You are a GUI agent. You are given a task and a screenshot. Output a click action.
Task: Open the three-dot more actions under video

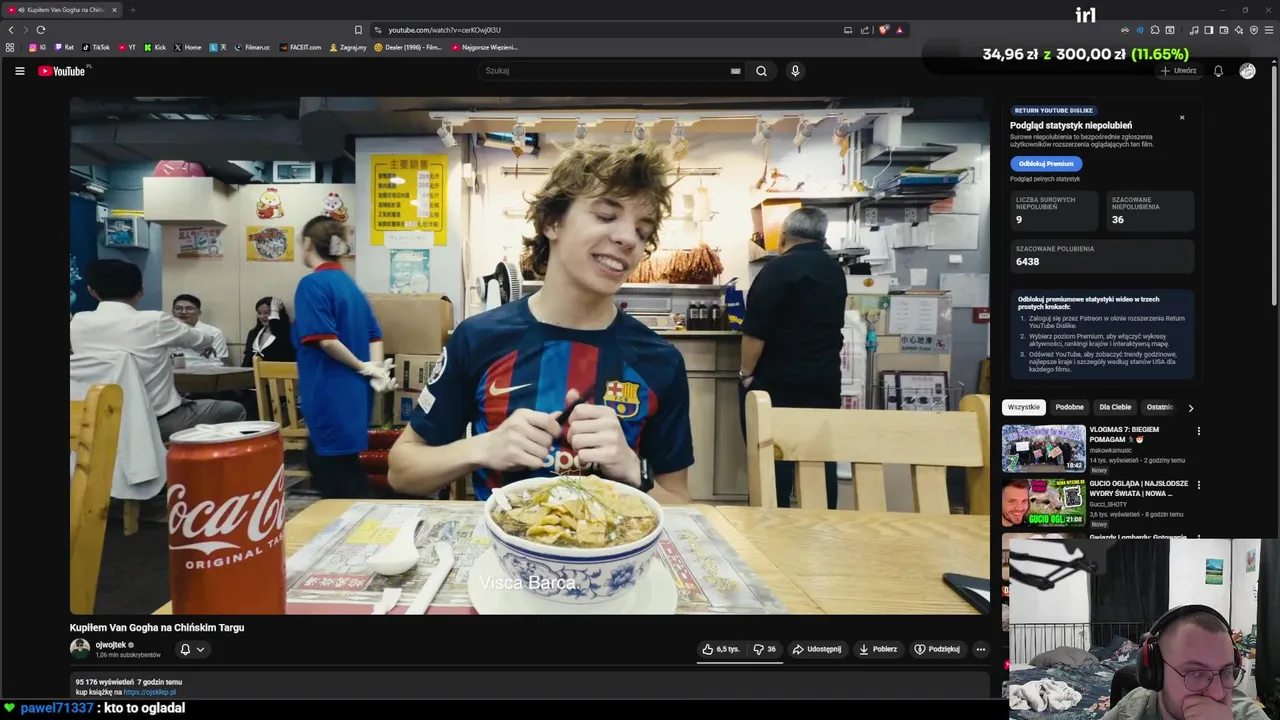pos(980,649)
